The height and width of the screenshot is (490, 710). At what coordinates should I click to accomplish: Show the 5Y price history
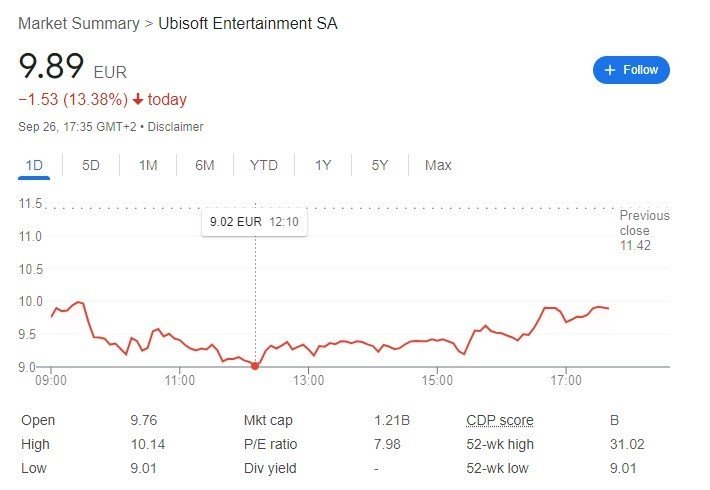pyautogui.click(x=380, y=165)
